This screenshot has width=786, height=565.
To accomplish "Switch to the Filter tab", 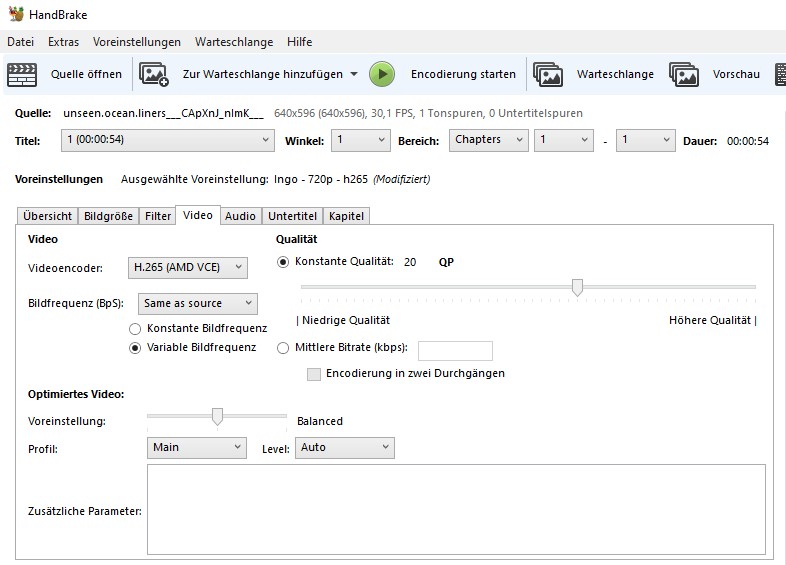I will 158,216.
